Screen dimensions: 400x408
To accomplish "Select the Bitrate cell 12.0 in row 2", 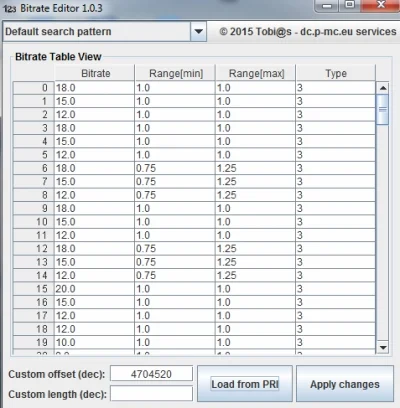I will 95,115.
